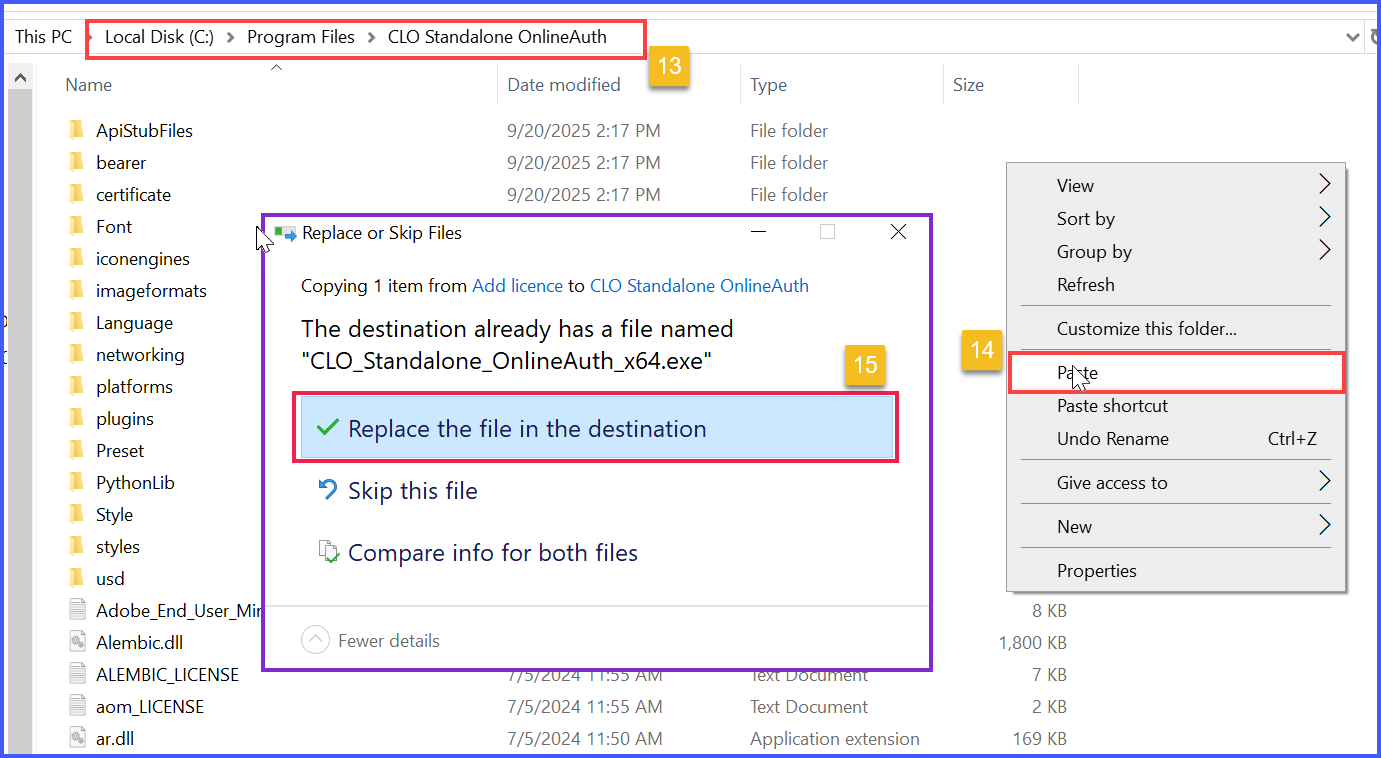Open the address bar history dropdown
1381x758 pixels.
pos(1351,37)
